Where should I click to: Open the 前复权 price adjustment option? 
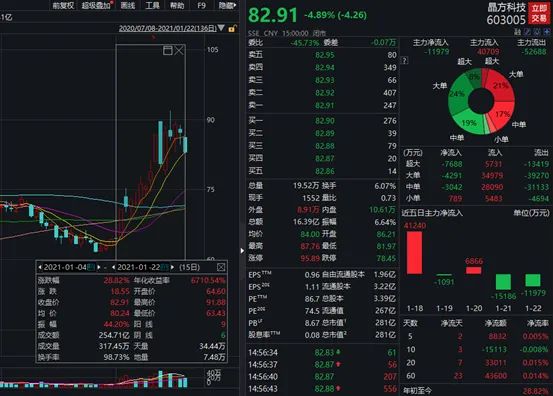63,5
